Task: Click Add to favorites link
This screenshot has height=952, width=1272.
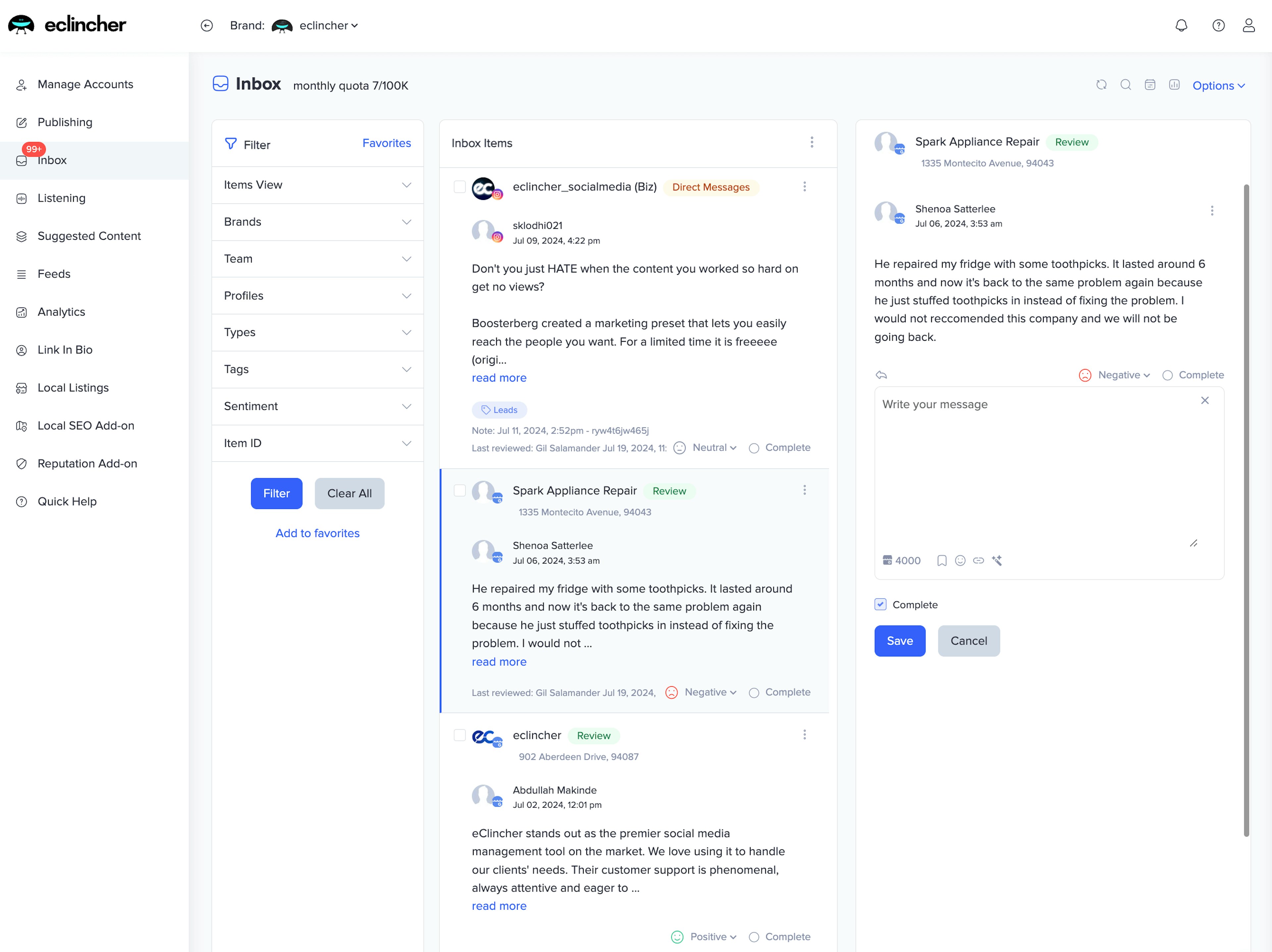Action: click(317, 533)
